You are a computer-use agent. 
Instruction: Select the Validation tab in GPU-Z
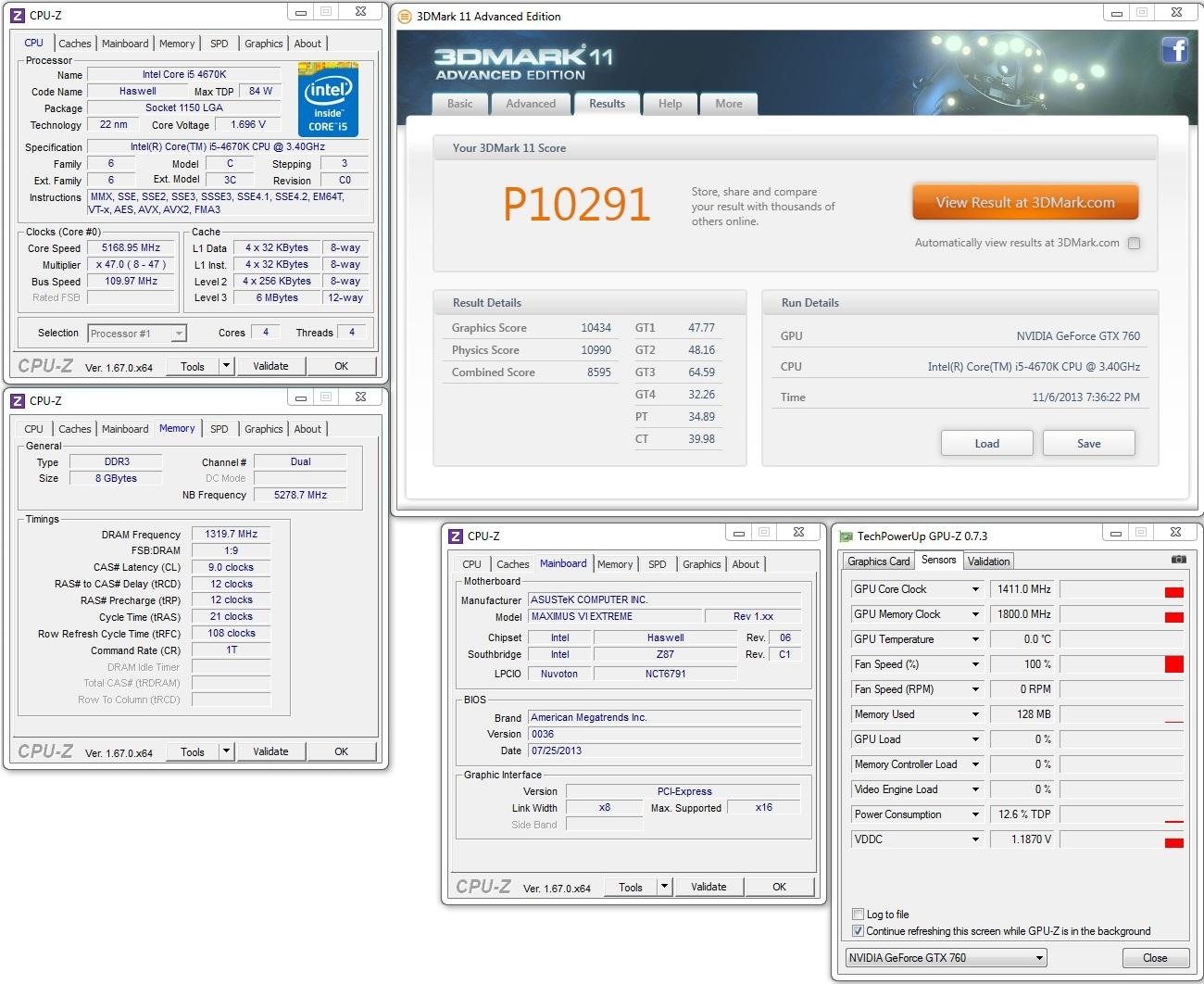pos(988,561)
